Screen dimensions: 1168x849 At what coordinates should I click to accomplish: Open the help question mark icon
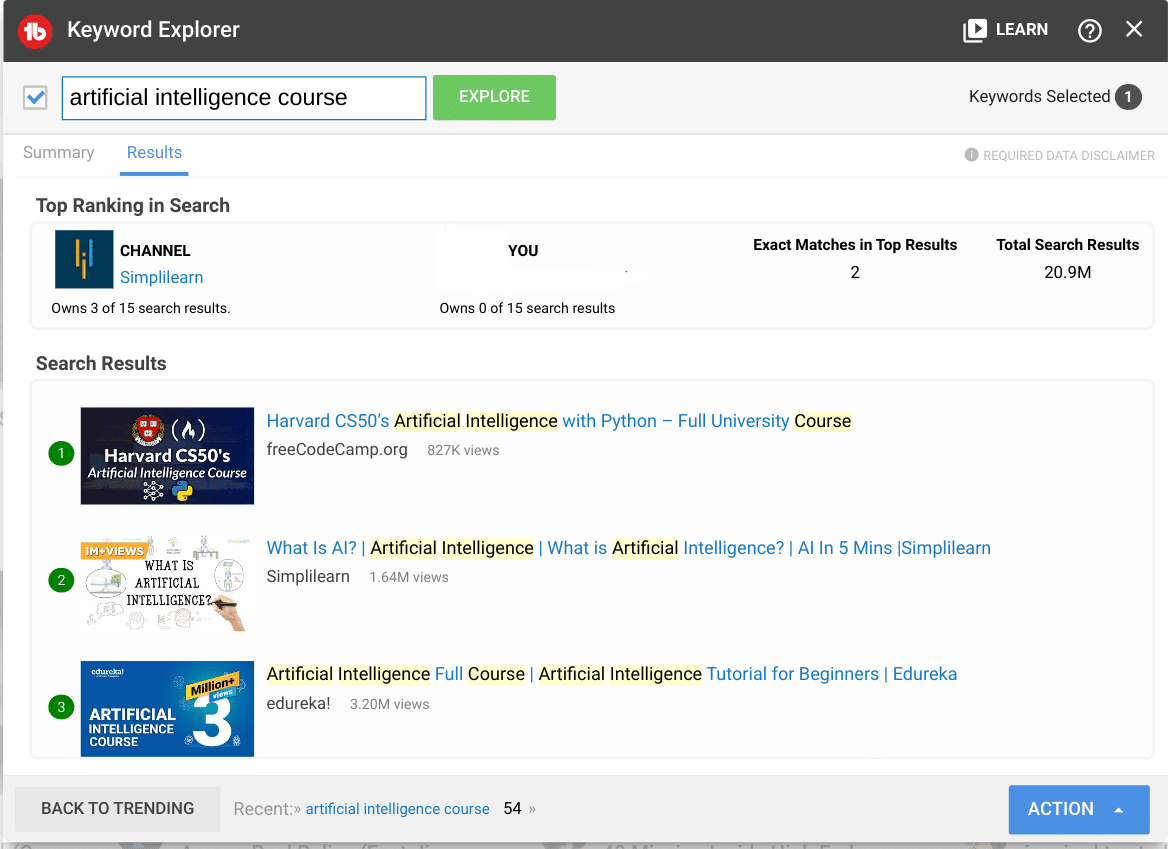[1089, 31]
